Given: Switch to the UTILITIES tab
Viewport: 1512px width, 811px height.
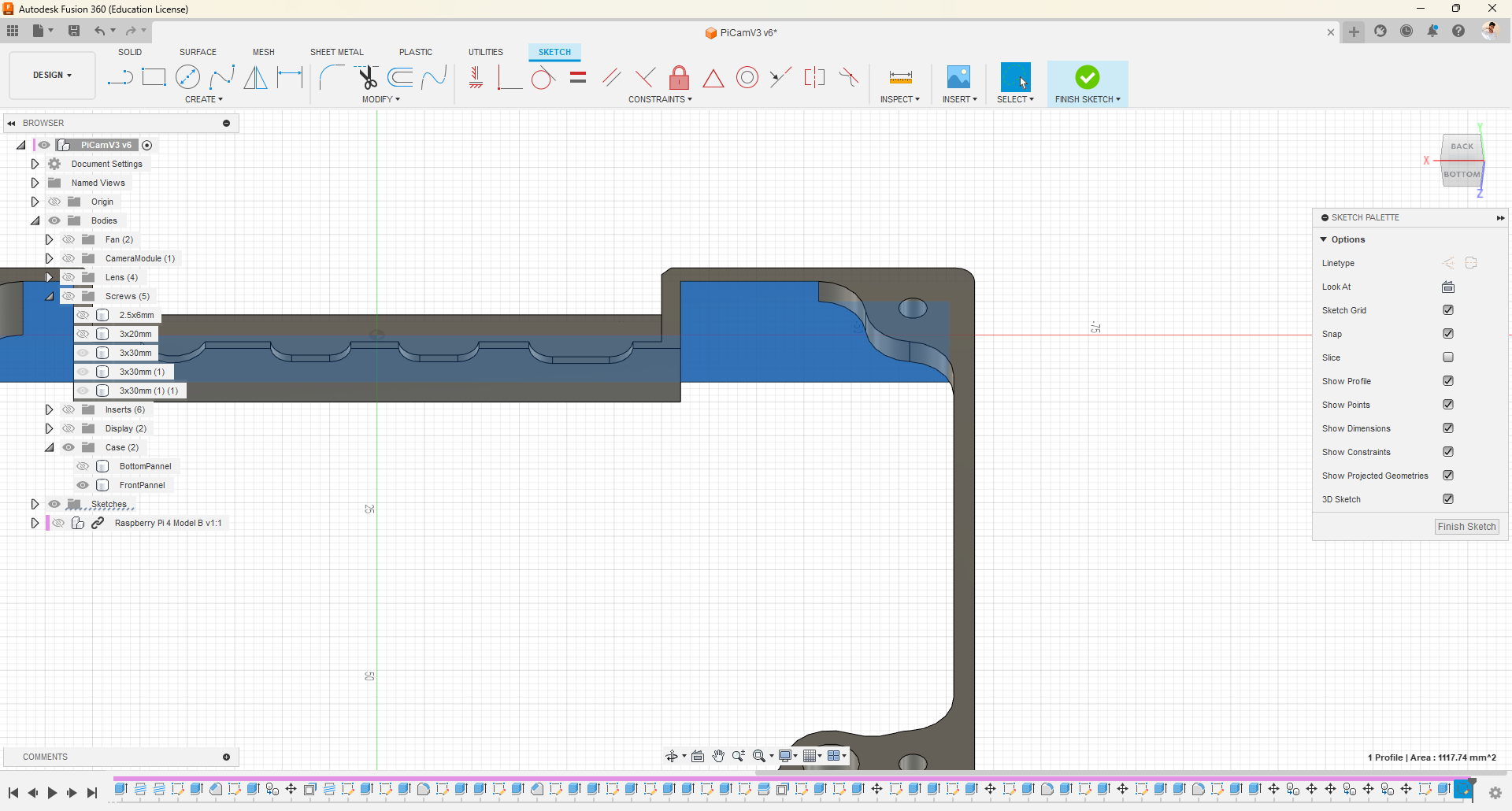Looking at the screenshot, I should coord(486,52).
